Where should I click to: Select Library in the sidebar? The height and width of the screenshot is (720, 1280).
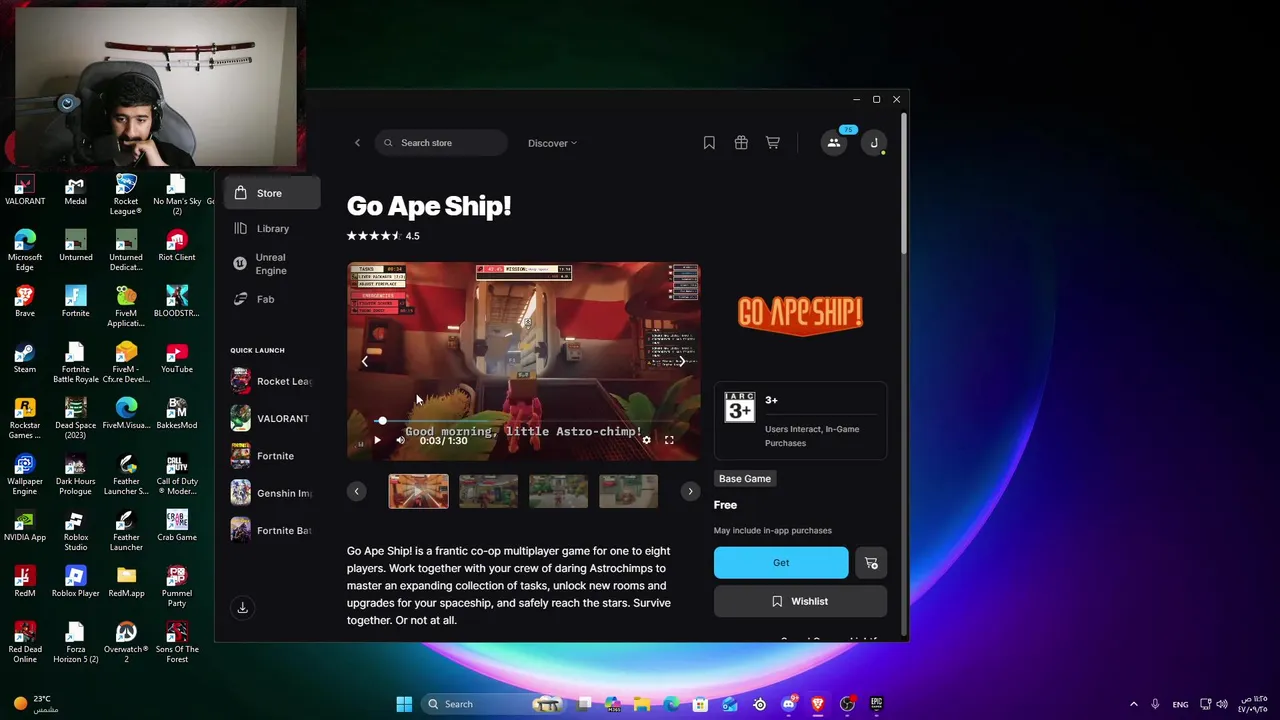tap(271, 228)
